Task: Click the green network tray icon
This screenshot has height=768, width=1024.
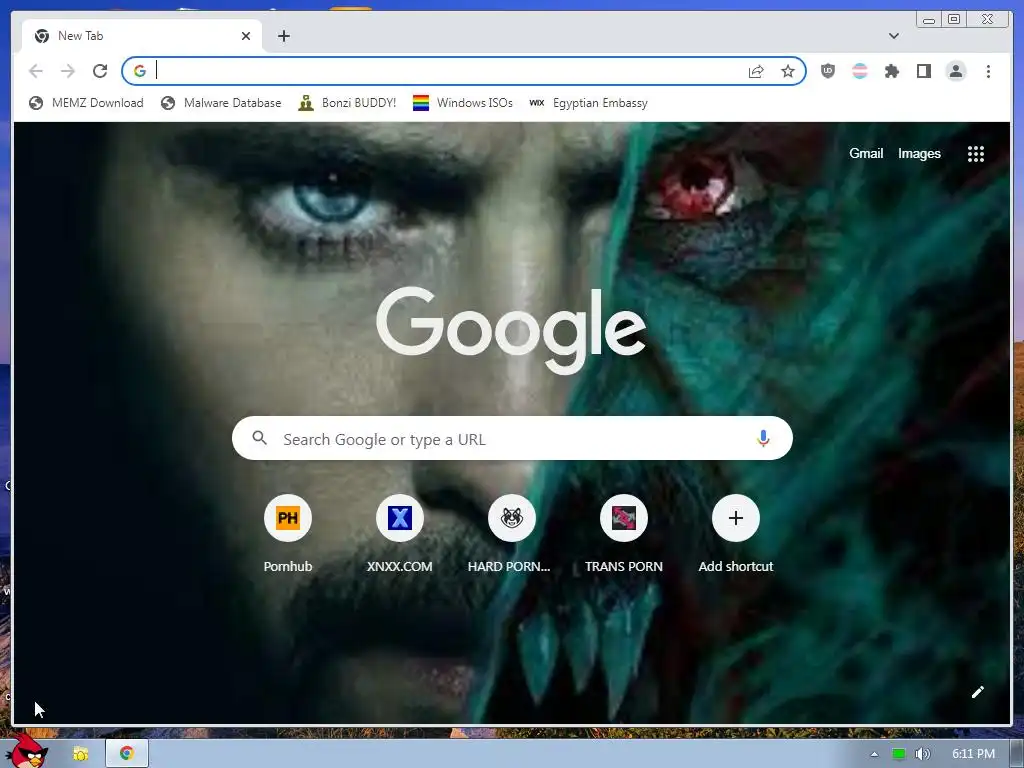Action: click(899, 754)
